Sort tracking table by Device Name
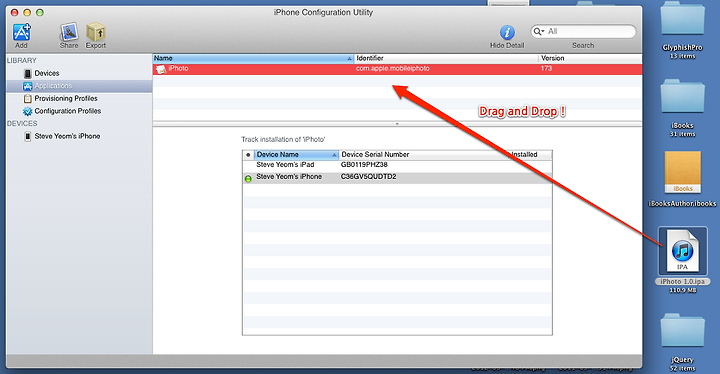This screenshot has width=720, height=374. [x=296, y=155]
